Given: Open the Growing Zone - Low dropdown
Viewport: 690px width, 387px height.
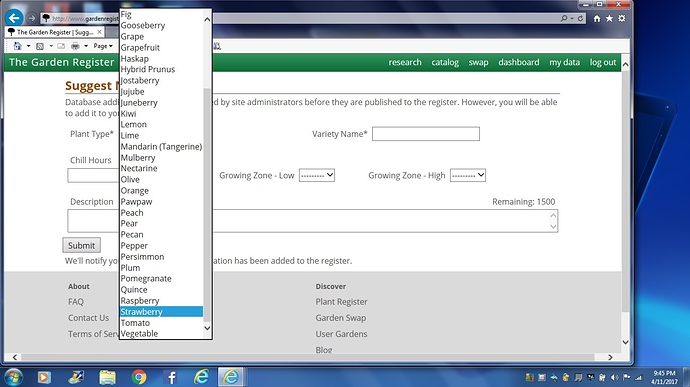Looking at the screenshot, I should coord(317,175).
